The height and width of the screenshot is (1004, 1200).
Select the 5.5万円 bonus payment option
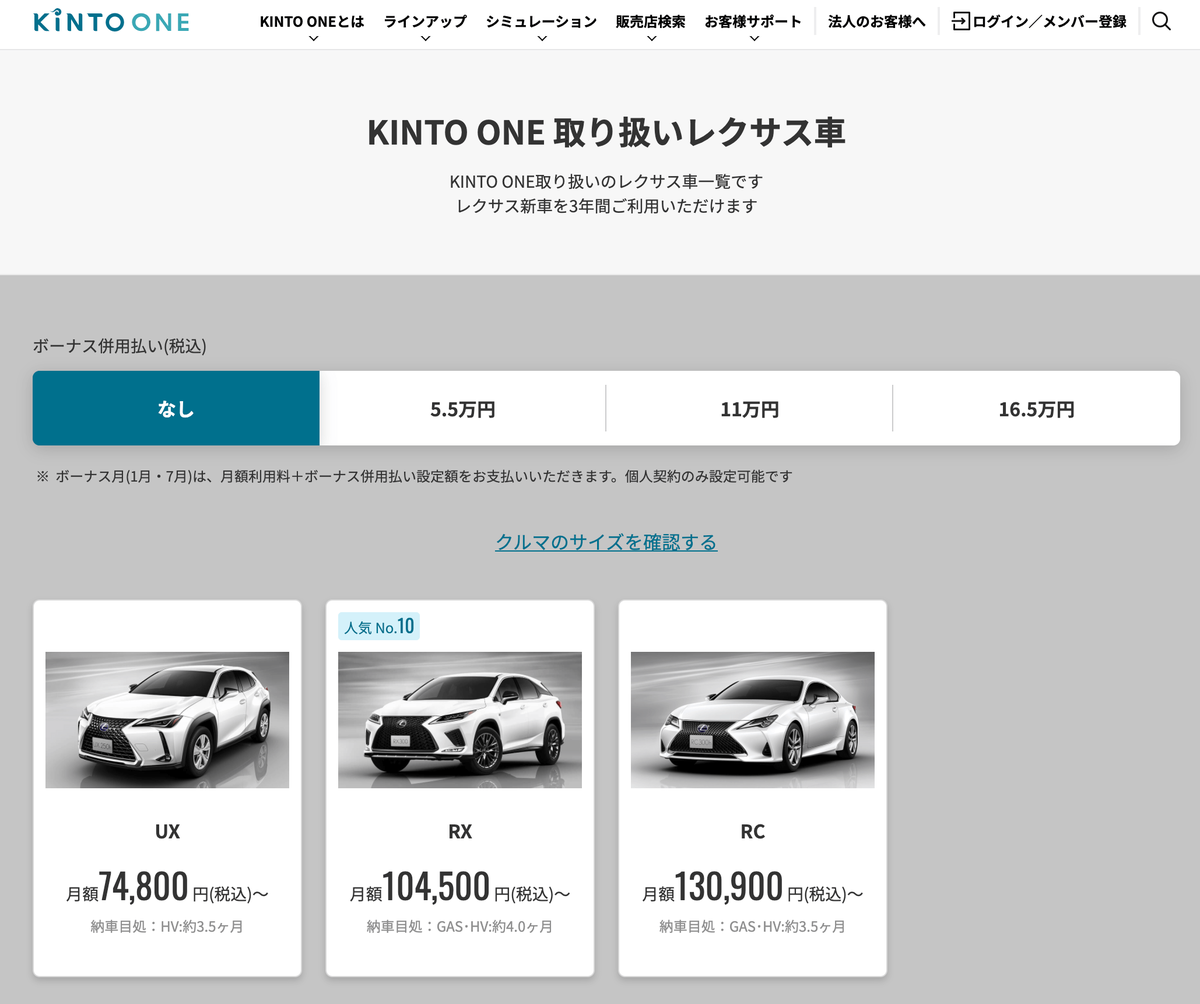(463, 408)
